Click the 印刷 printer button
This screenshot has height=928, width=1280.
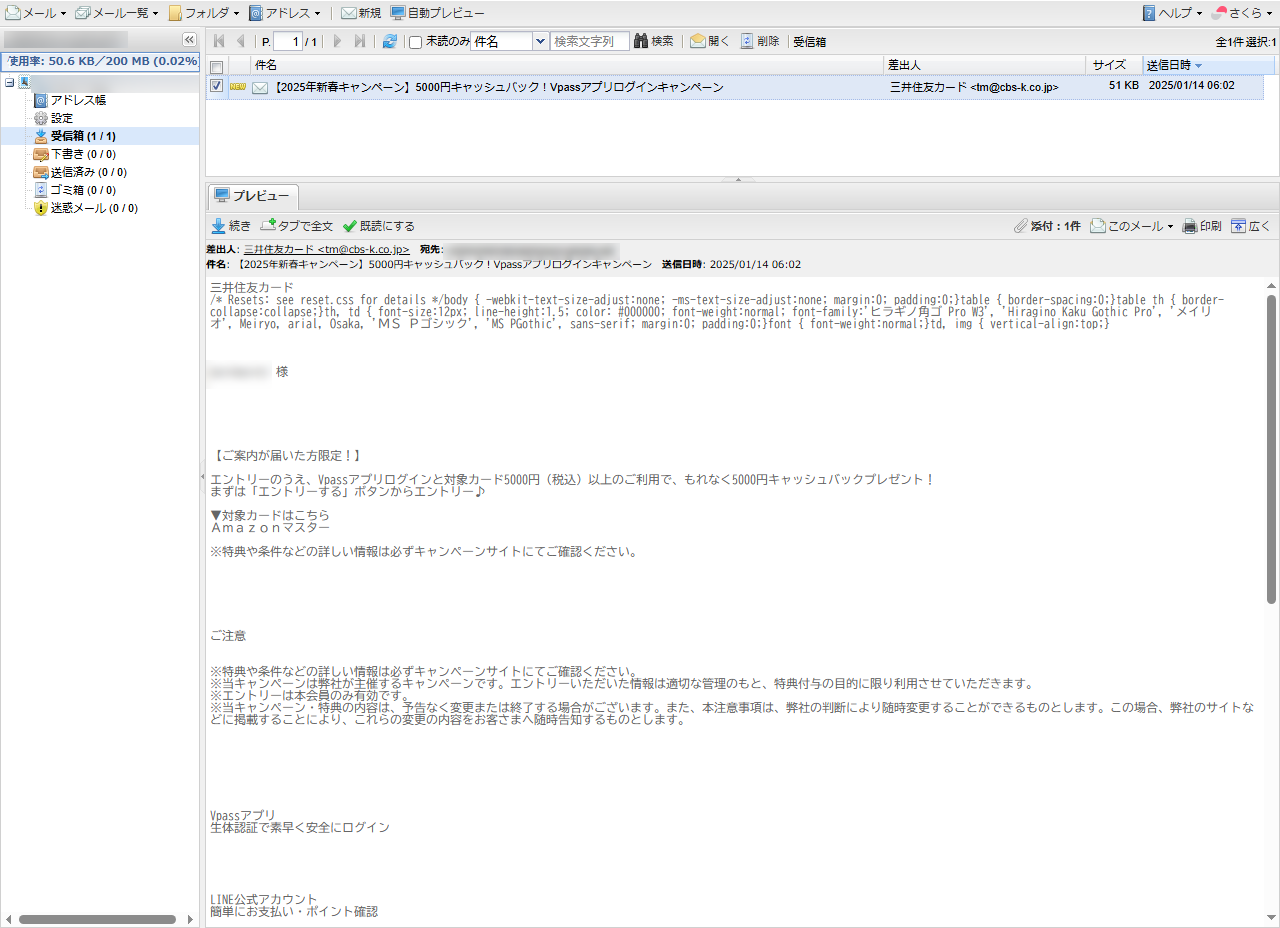pyautogui.click(x=1202, y=226)
